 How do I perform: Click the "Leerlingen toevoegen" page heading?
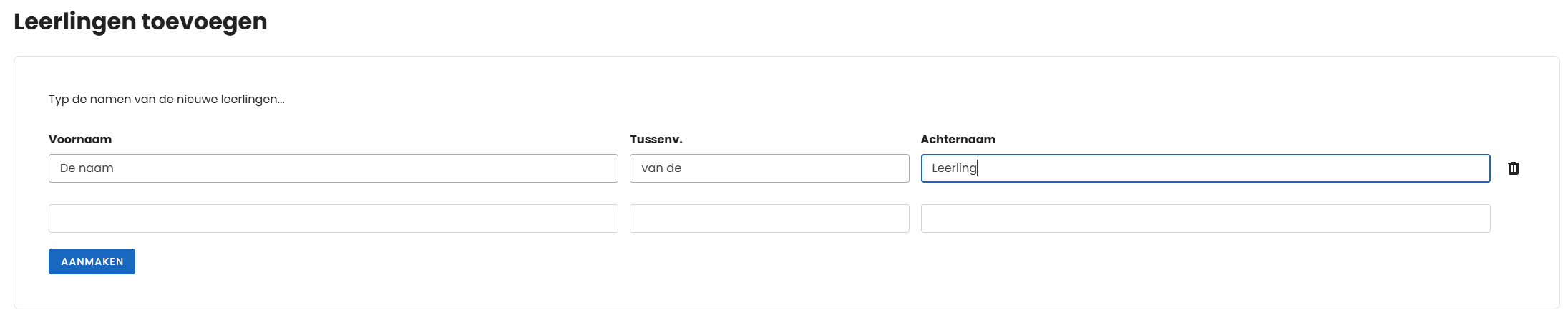click(x=140, y=21)
